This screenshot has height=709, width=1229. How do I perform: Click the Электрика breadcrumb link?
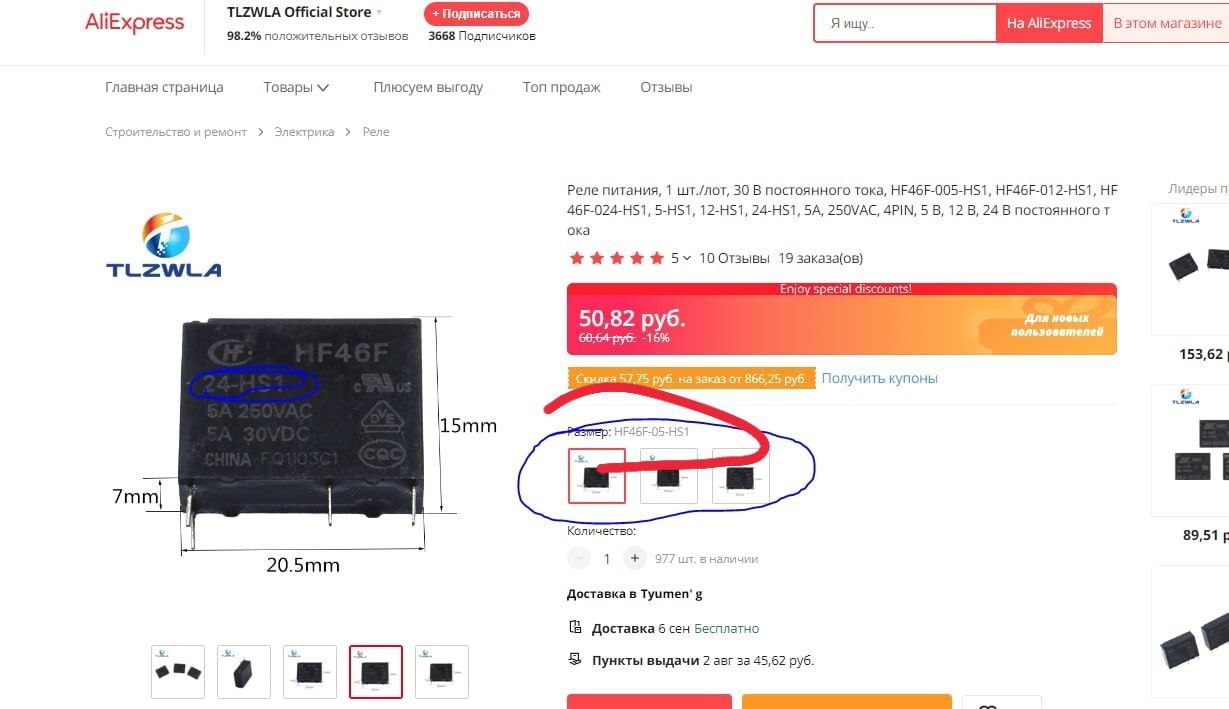(x=304, y=132)
